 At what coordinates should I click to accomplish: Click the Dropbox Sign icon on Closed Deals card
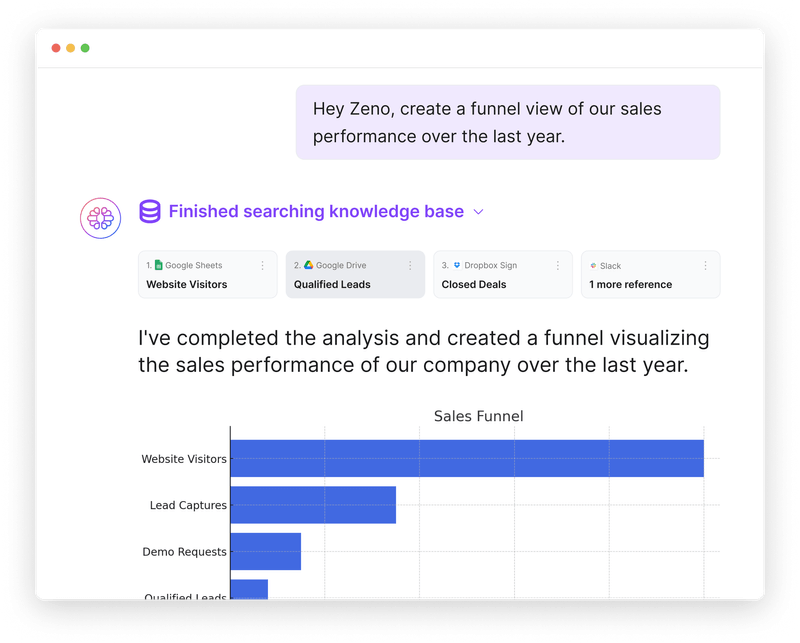(x=456, y=264)
